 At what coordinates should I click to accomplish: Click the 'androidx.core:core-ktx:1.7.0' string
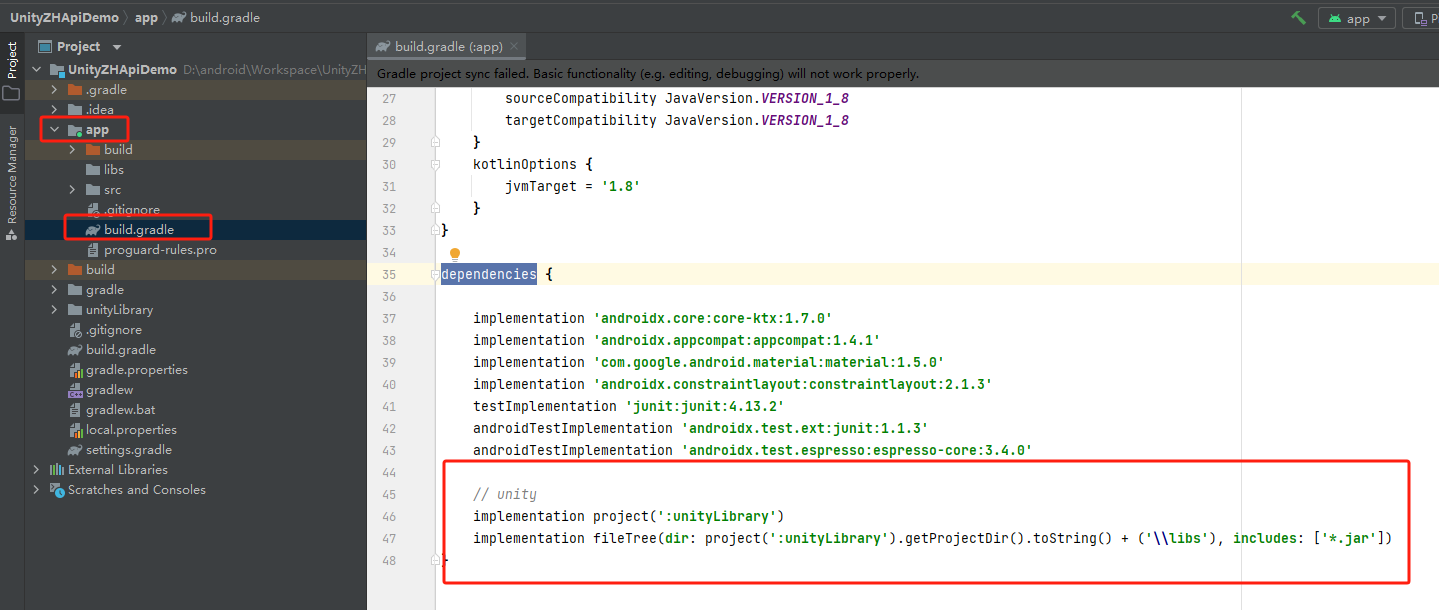(x=713, y=318)
